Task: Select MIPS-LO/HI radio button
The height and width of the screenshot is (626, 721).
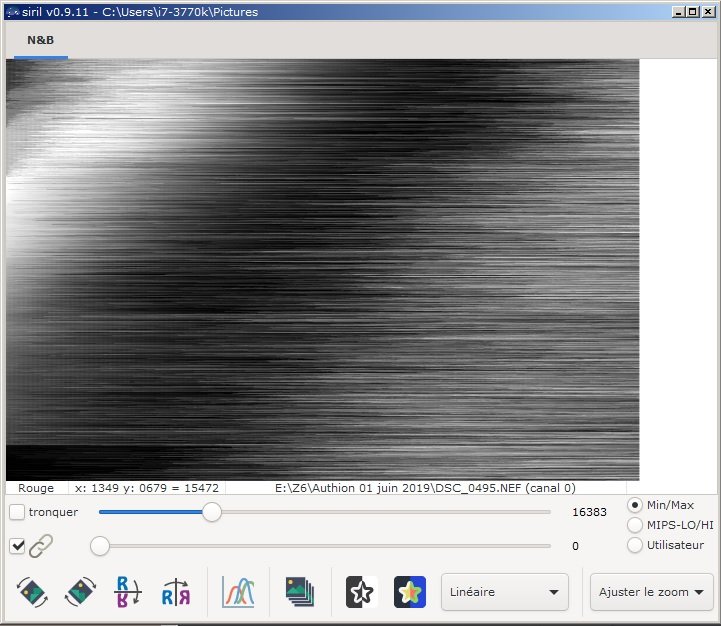Action: 635,525
